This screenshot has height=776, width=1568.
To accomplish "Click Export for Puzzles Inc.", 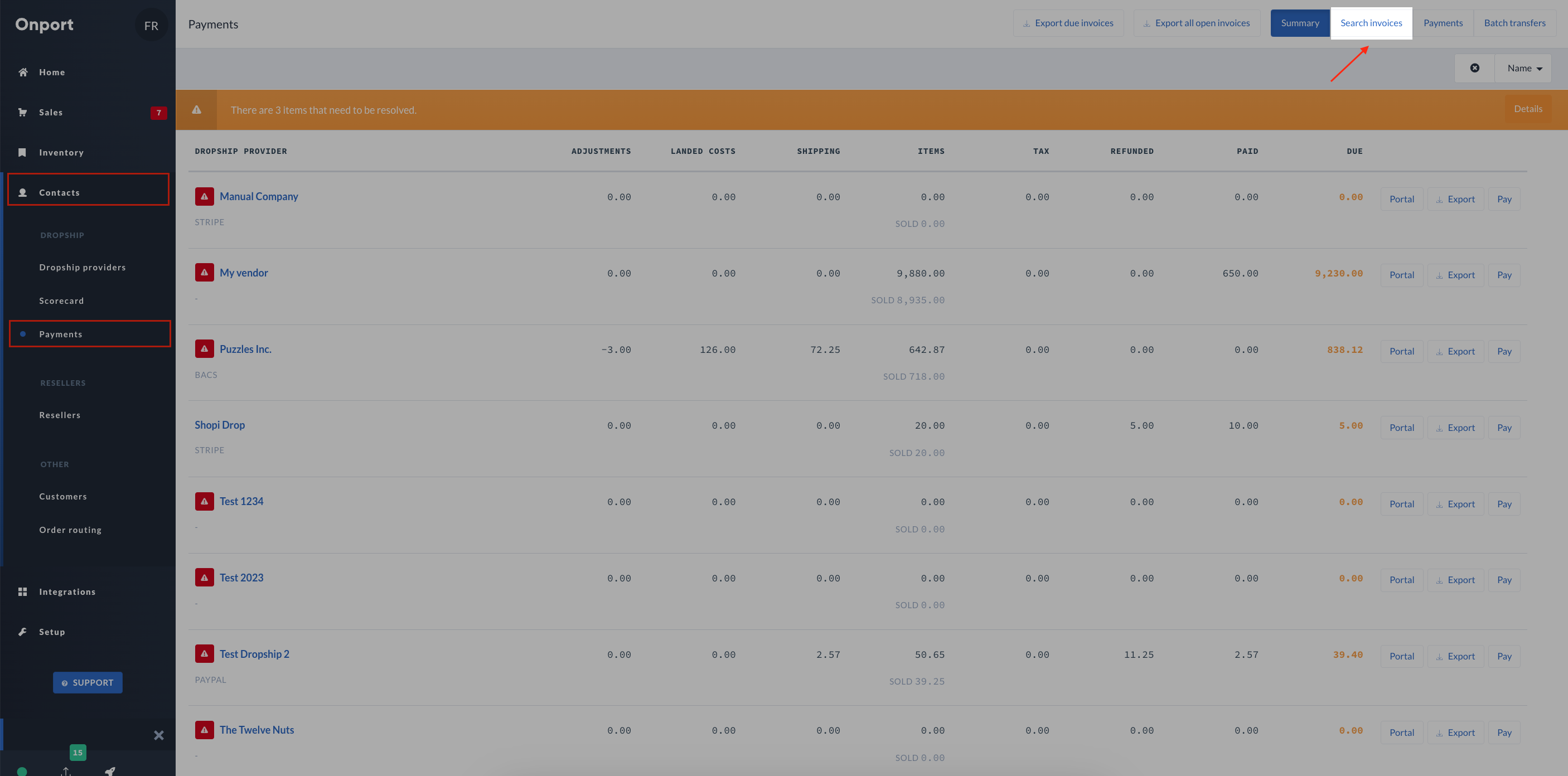I will pos(1455,351).
